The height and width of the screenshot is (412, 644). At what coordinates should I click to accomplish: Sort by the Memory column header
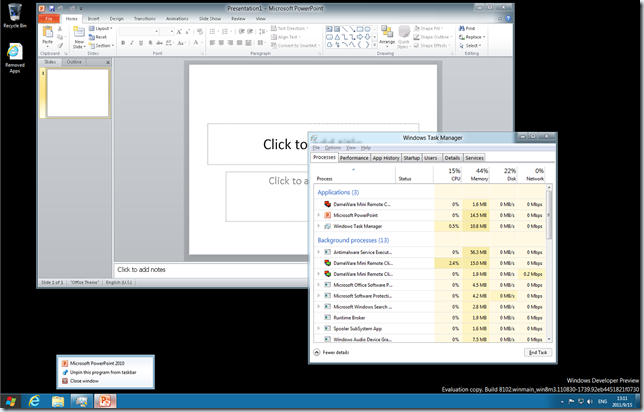pos(476,174)
